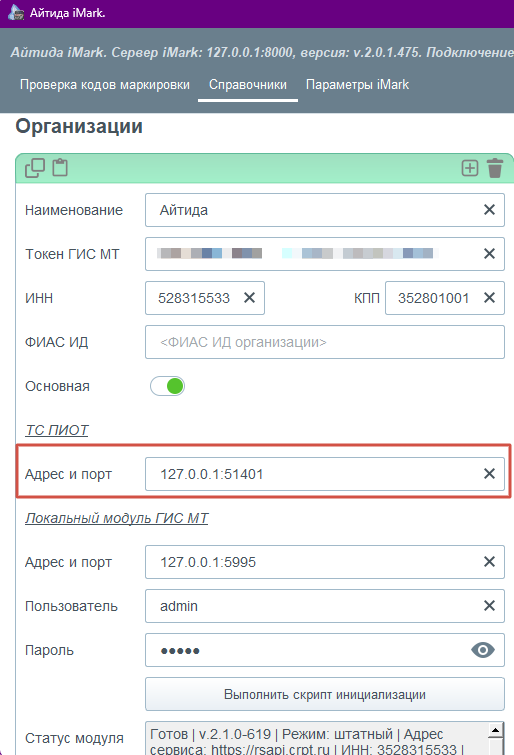
Task: Open the Локальный модуль ГИС МТ link
Action: (117, 518)
